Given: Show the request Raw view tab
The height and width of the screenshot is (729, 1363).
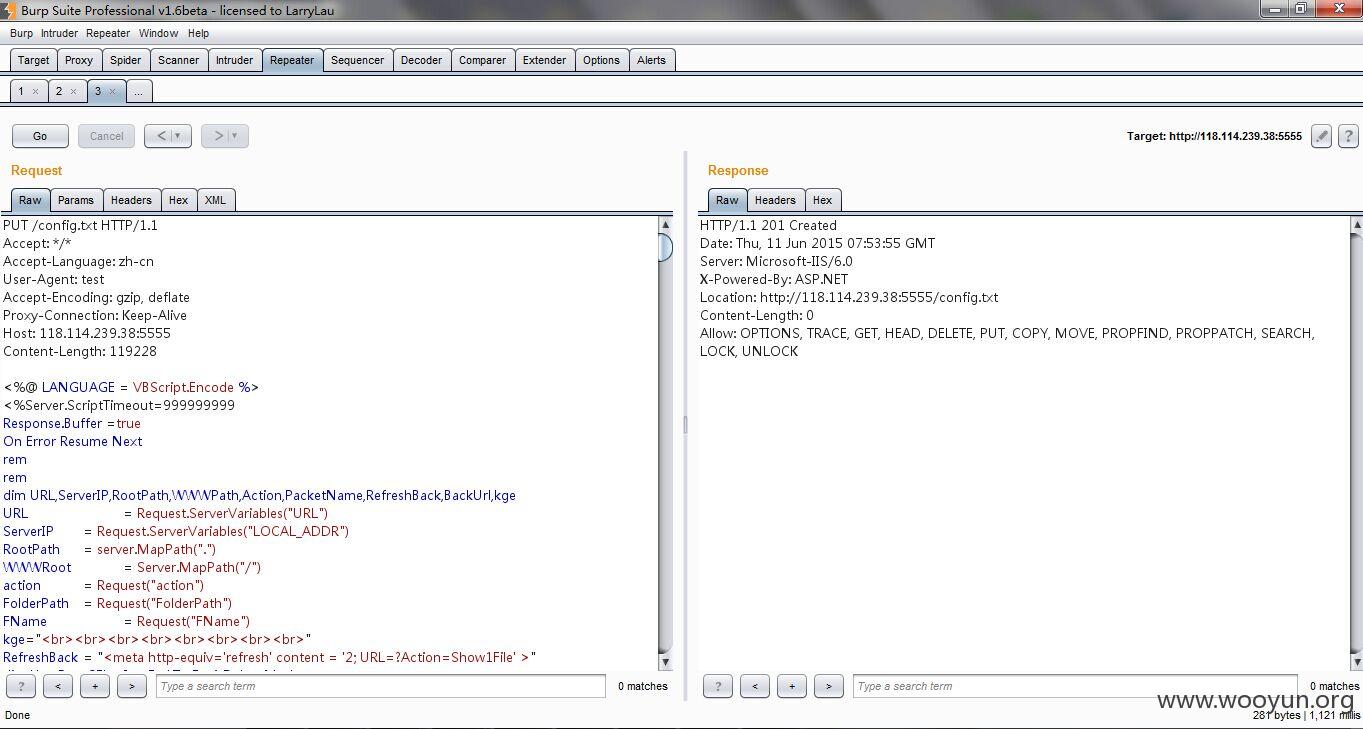Looking at the screenshot, I should [30, 200].
